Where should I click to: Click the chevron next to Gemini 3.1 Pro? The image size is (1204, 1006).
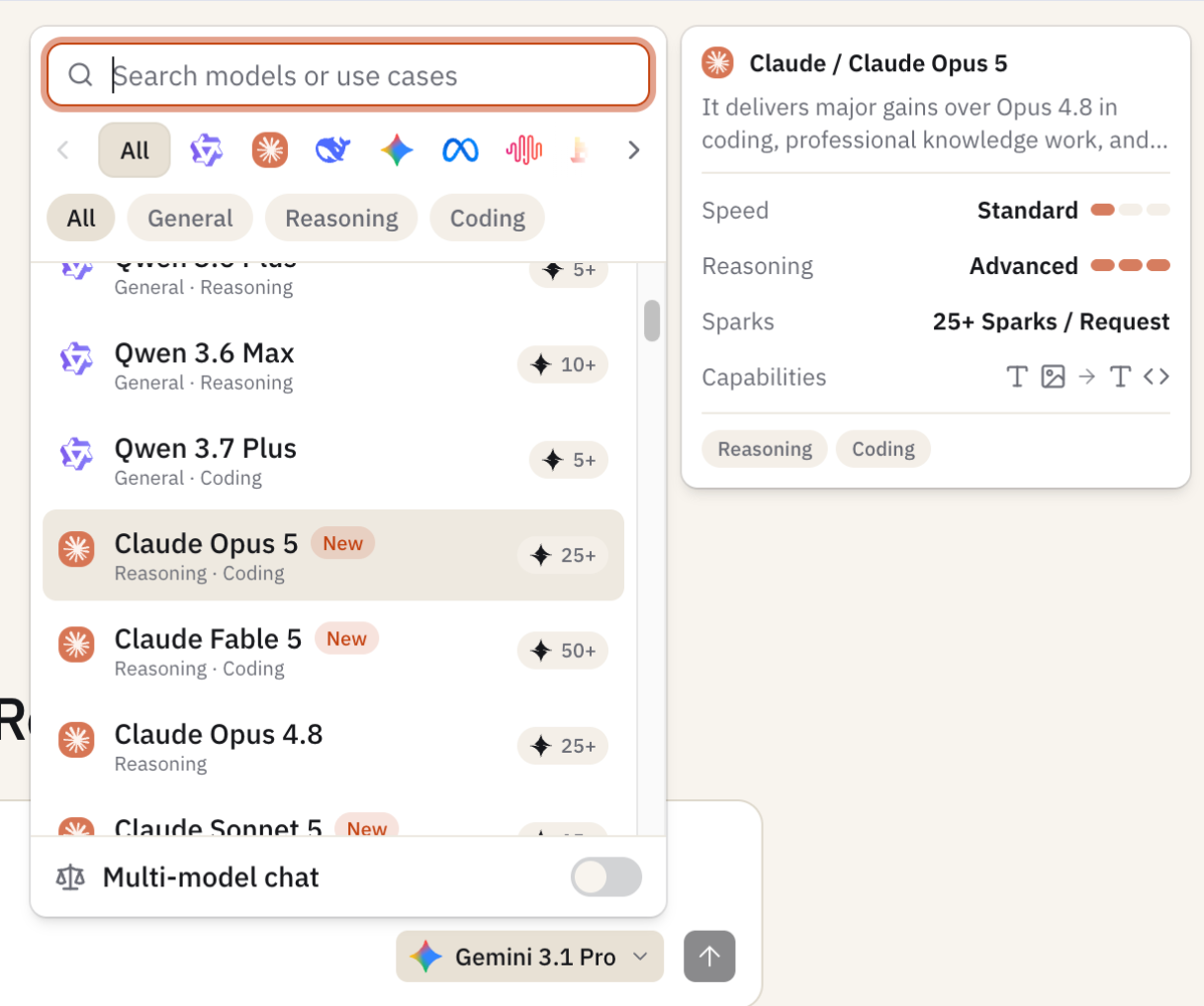640,957
